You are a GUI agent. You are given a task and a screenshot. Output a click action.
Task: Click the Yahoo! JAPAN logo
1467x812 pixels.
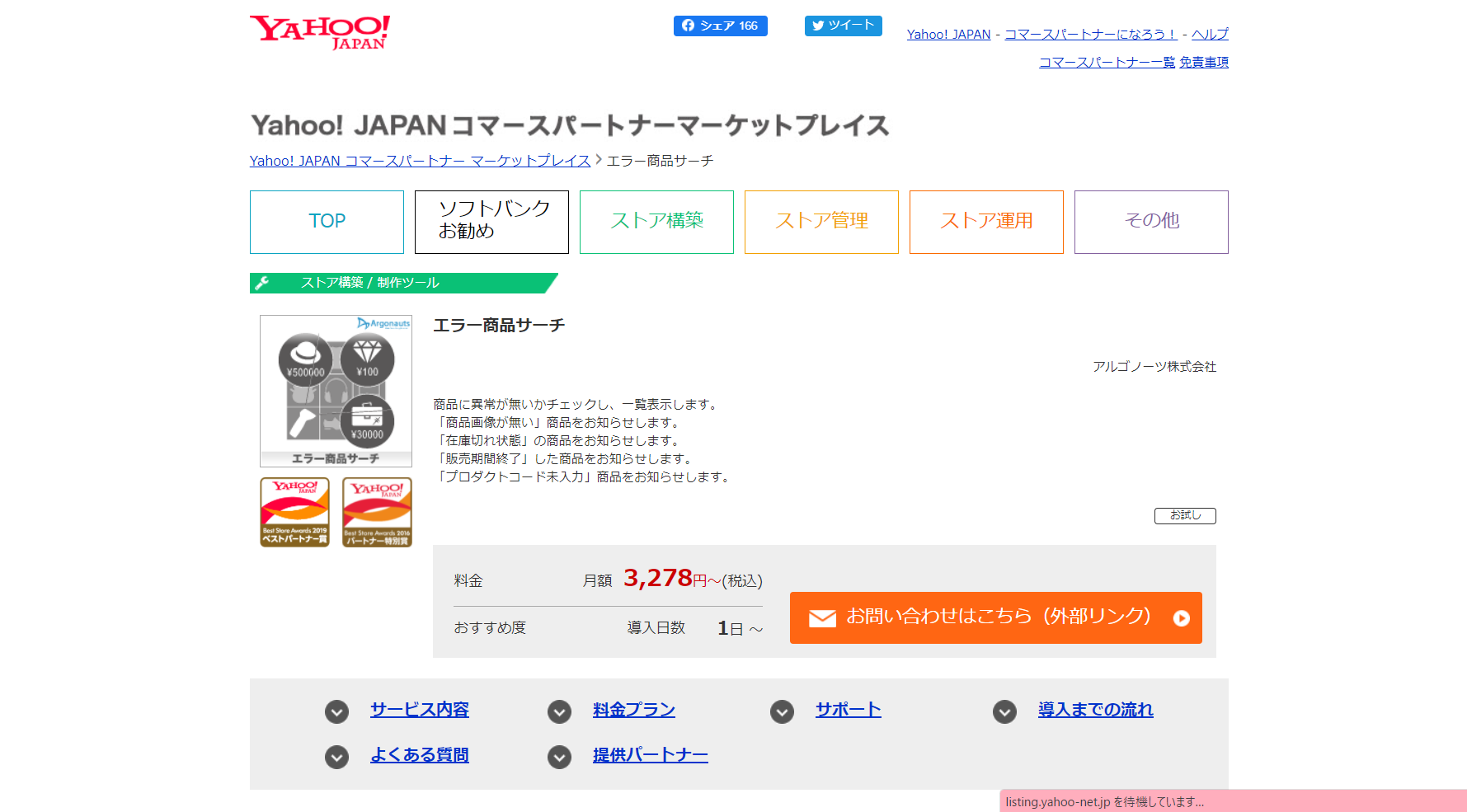point(319,32)
